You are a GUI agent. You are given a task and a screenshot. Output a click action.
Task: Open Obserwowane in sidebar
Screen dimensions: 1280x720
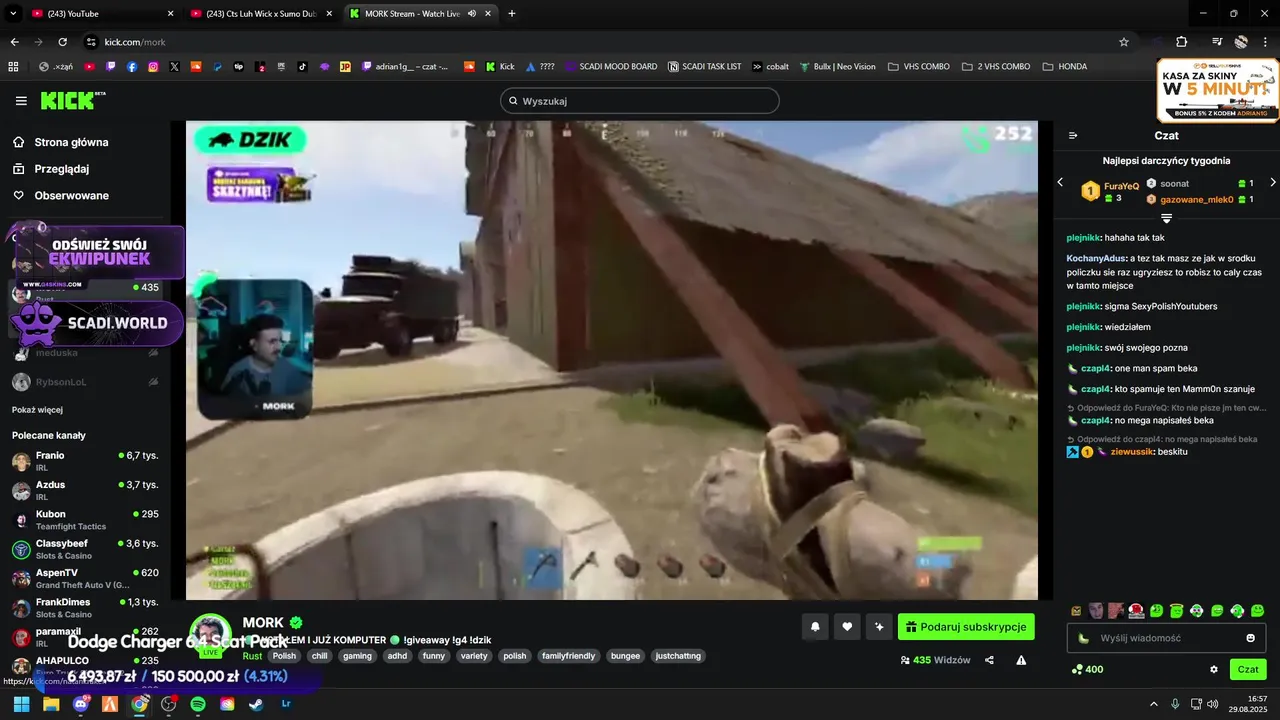tap(71, 196)
